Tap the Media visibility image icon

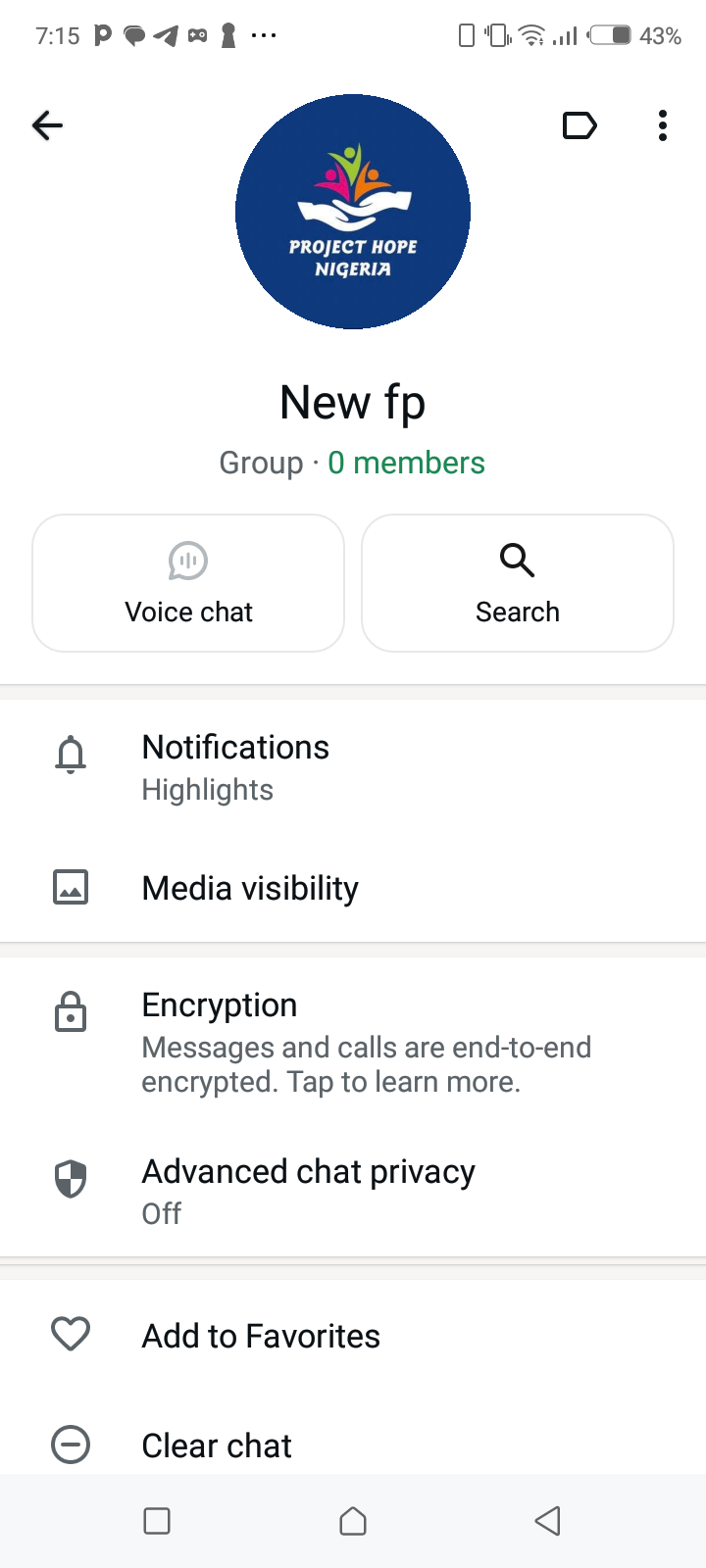(x=71, y=888)
